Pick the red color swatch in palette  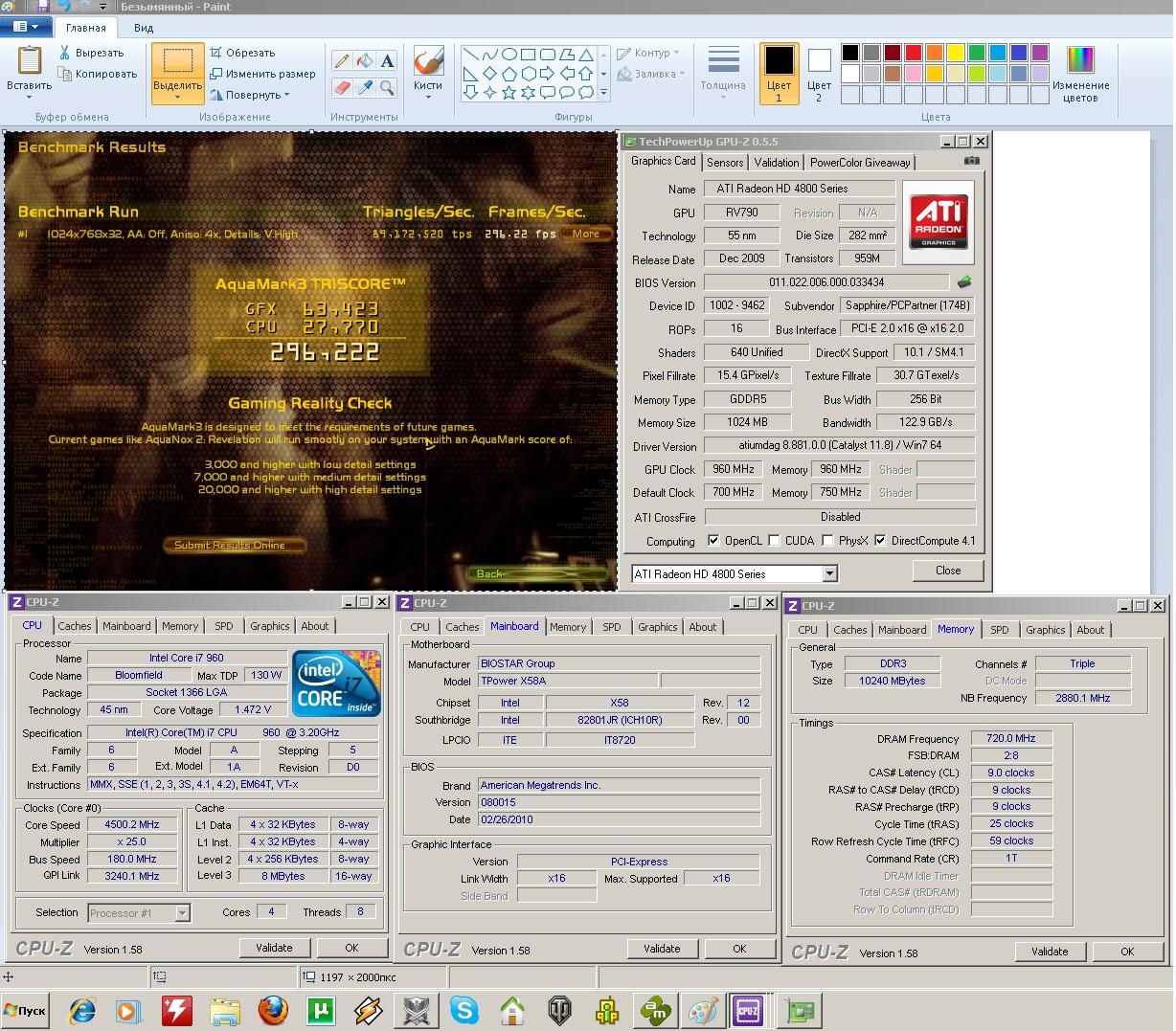pos(914,53)
